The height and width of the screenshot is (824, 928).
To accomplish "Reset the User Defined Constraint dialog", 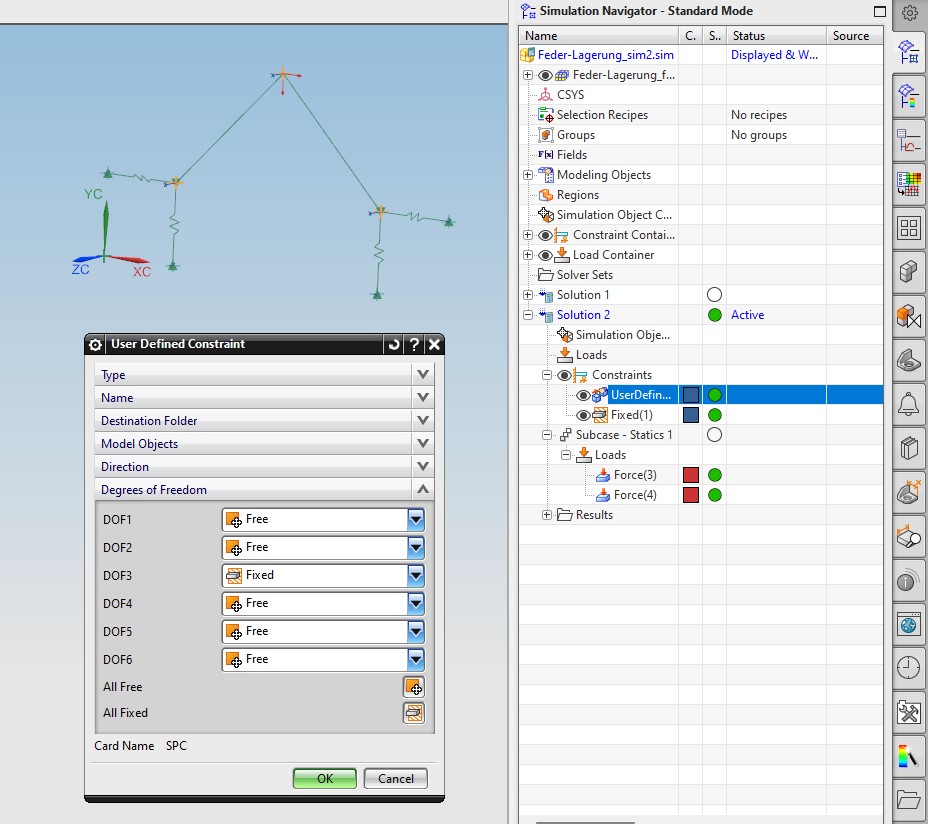I will [x=394, y=345].
